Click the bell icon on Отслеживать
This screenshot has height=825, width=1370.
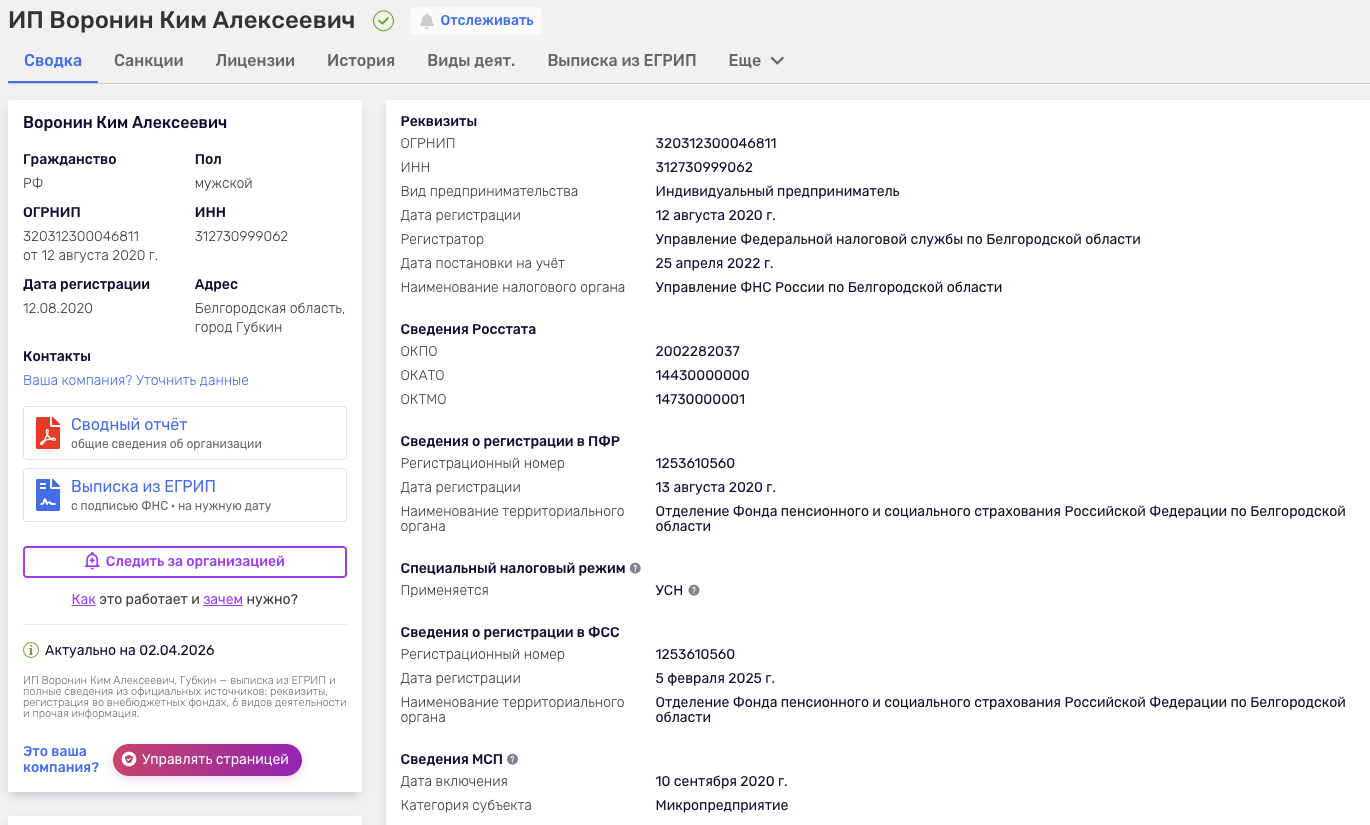pyautogui.click(x=427, y=20)
